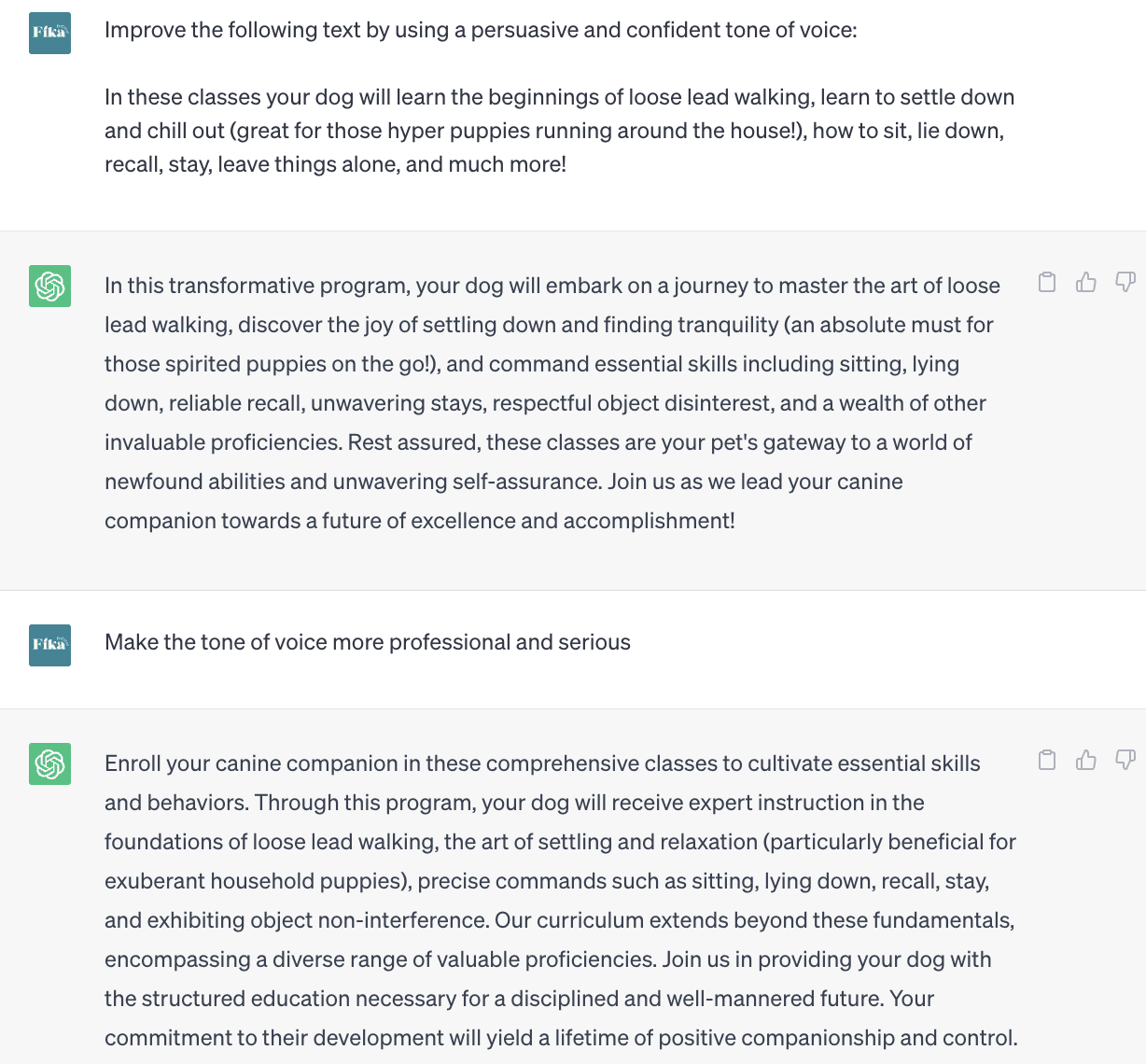The height and width of the screenshot is (1064, 1146).
Task: Copy the professional tone response to clipboard
Action: (1047, 759)
